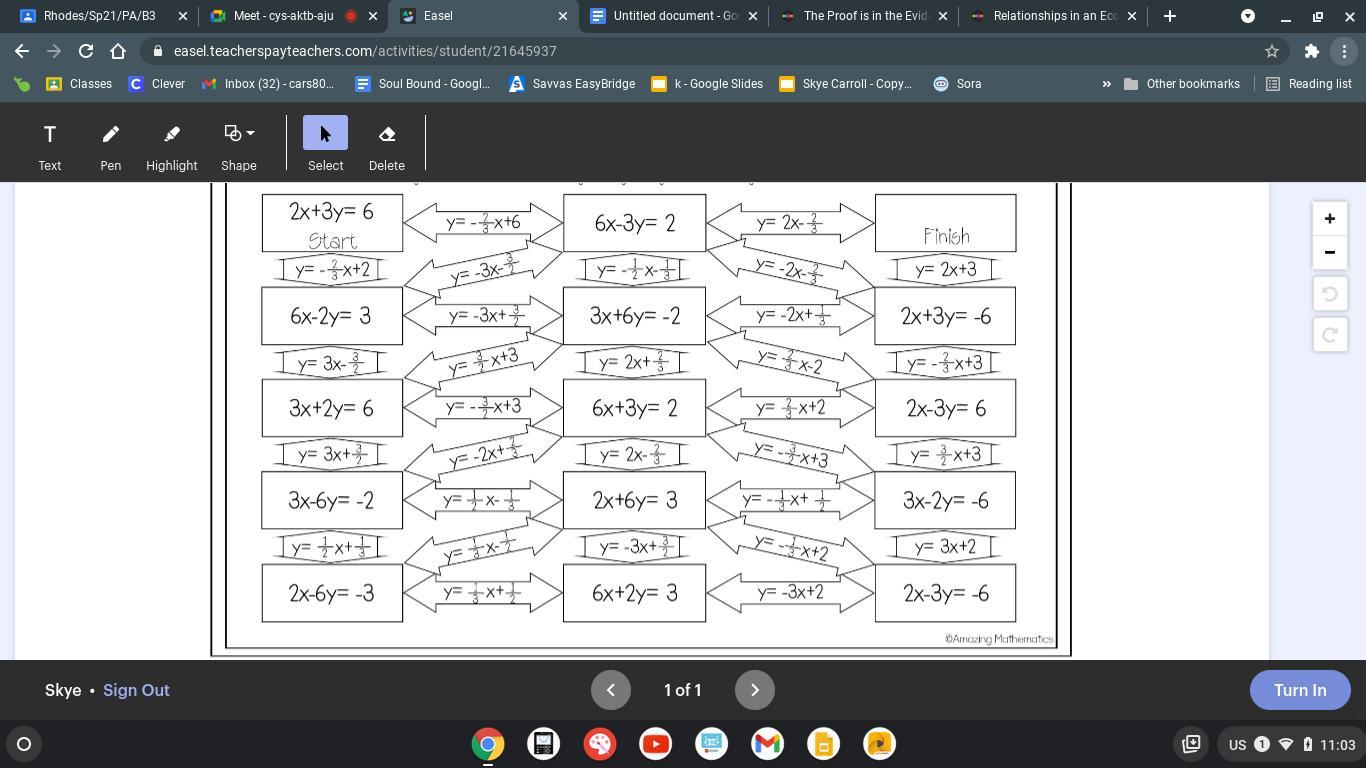Bookmark this page with the star
The width and height of the screenshot is (1366, 768).
click(x=1272, y=51)
